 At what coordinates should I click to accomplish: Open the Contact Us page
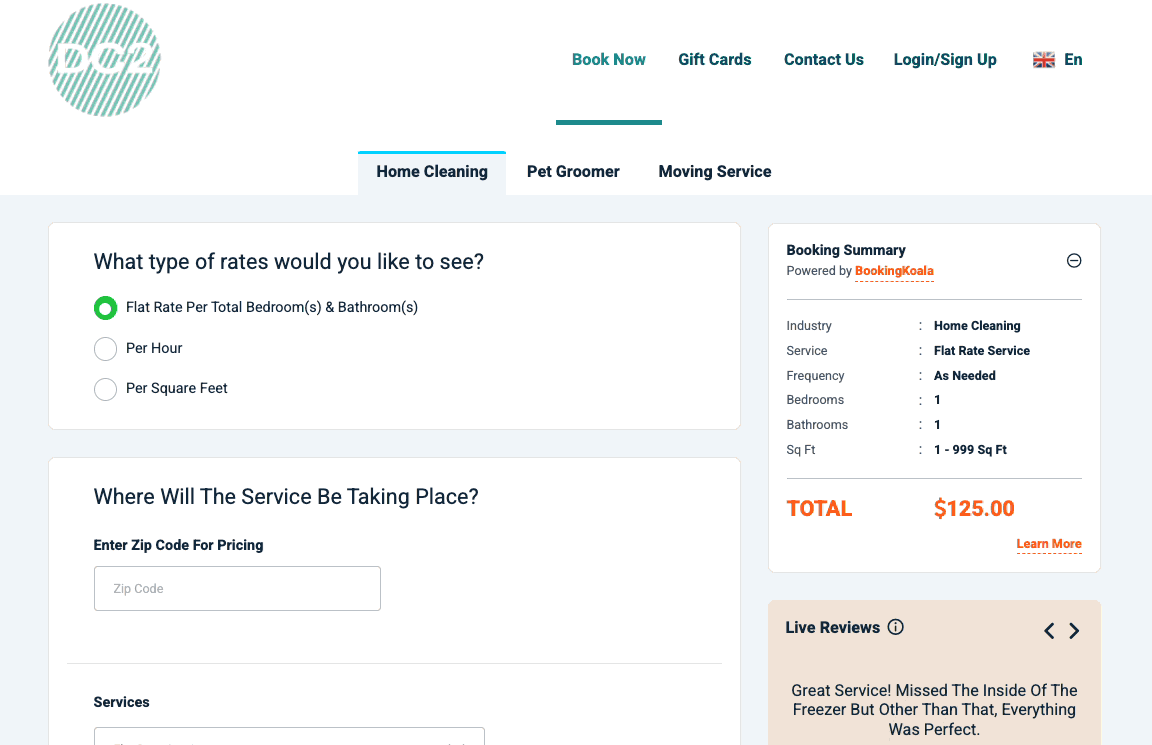point(823,60)
